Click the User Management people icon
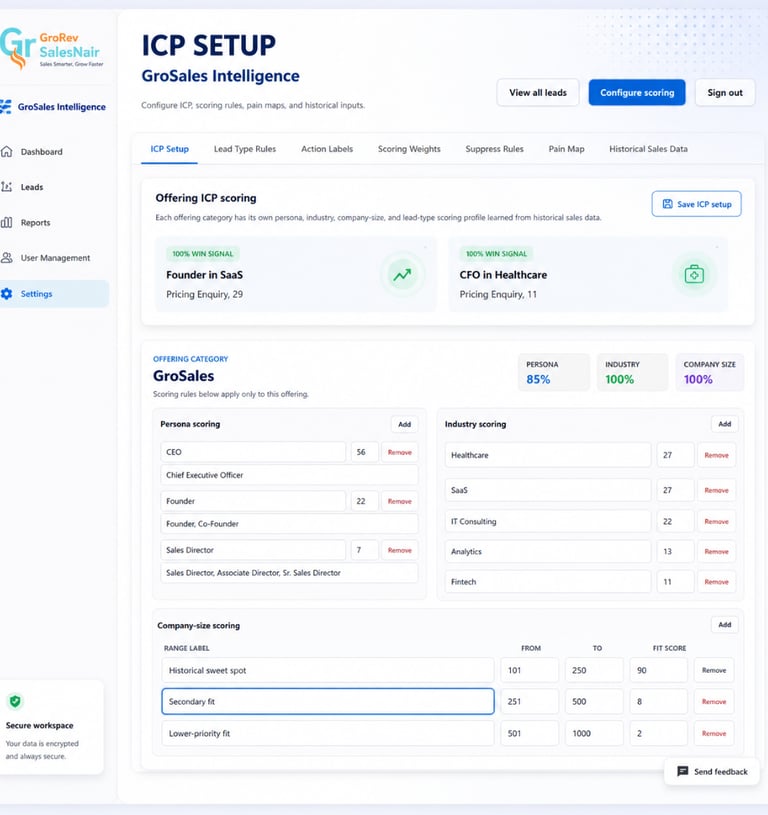The width and height of the screenshot is (768, 815). coord(7,258)
